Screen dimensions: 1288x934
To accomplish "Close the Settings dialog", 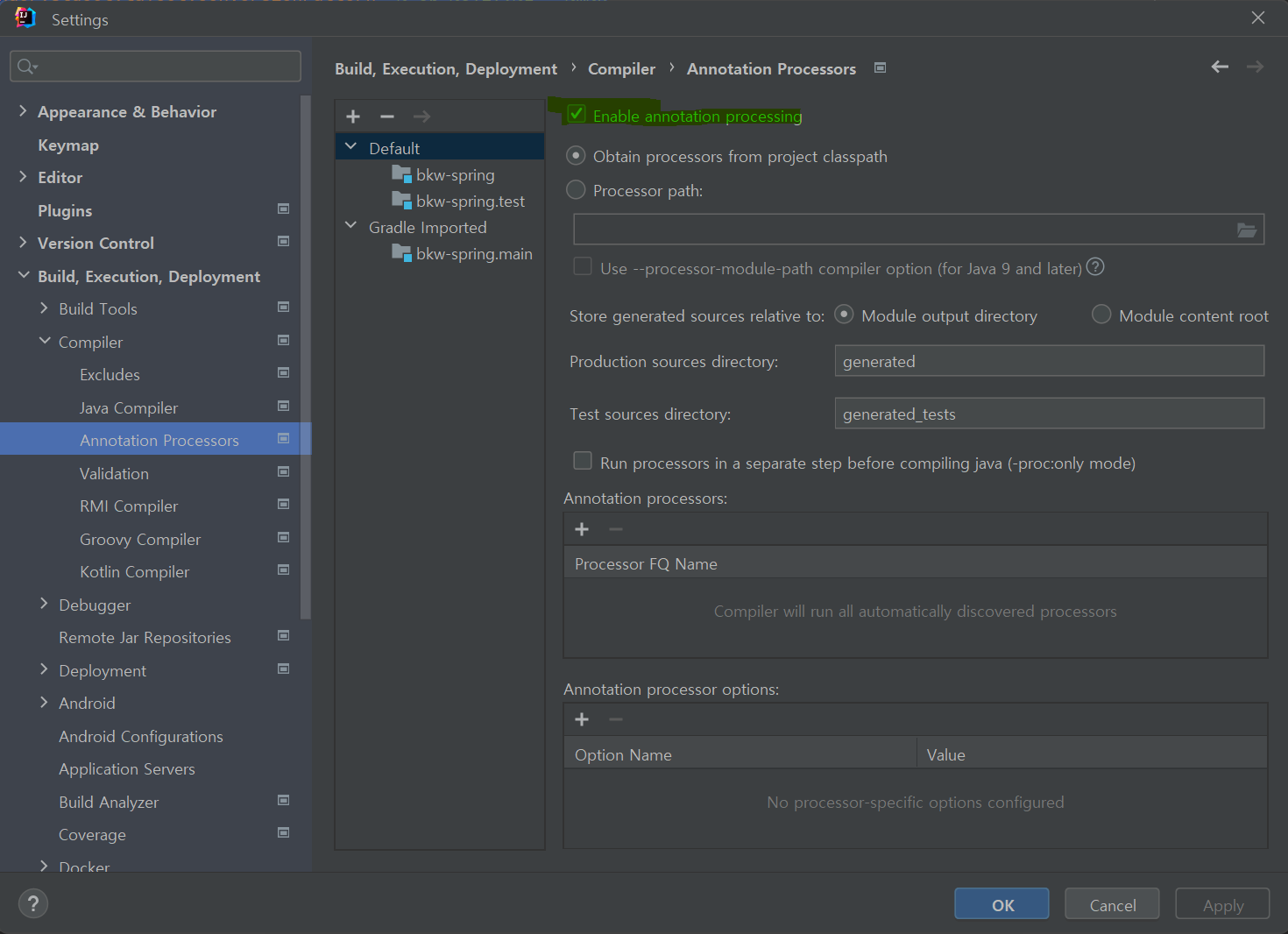I will coord(1257,18).
